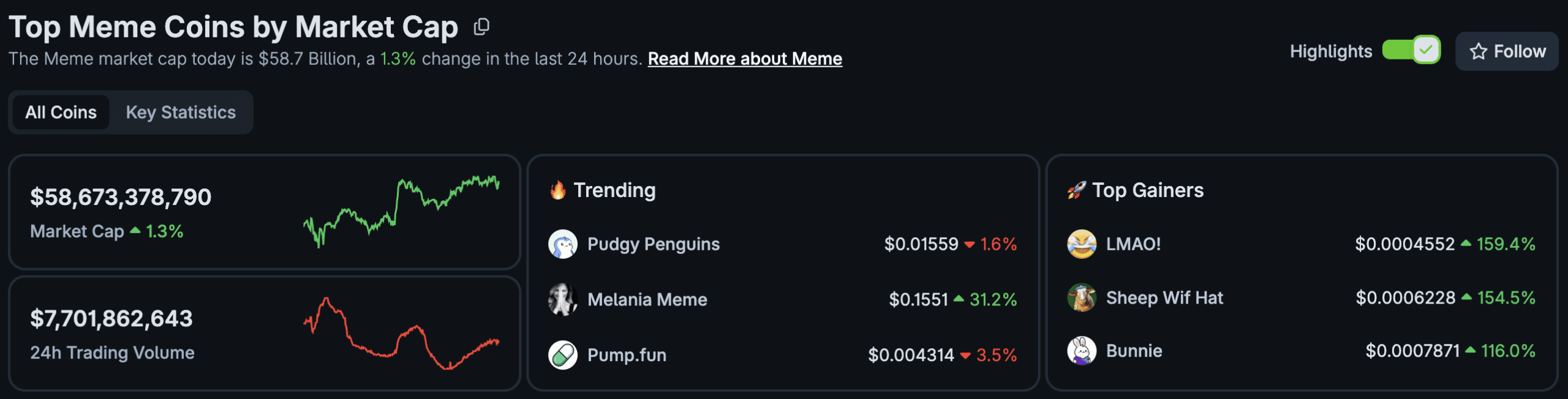Click the Bunnie rabbit icon

coord(1082,351)
